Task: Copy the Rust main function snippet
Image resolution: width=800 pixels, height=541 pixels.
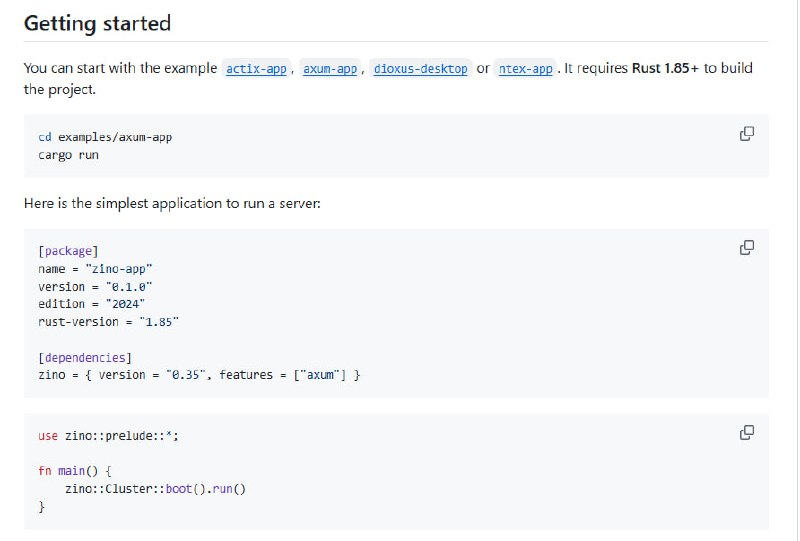Action: 746,433
